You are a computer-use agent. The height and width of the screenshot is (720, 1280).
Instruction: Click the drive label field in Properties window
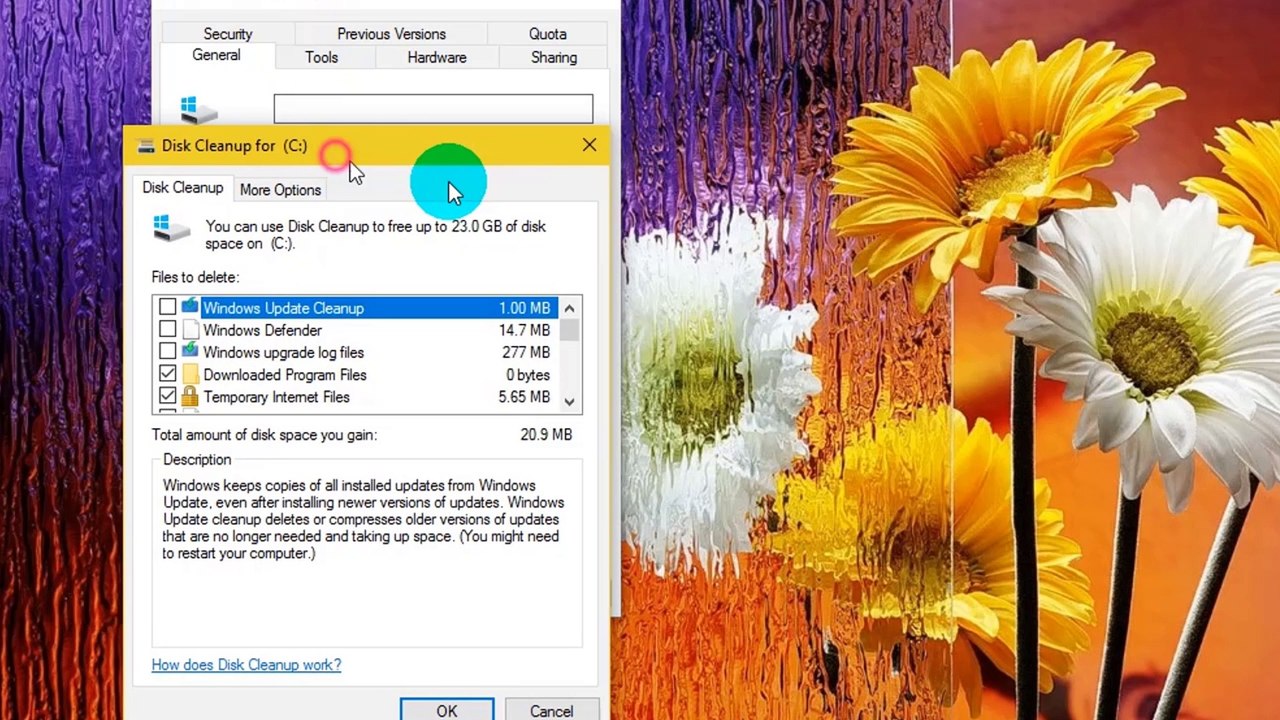(x=433, y=109)
